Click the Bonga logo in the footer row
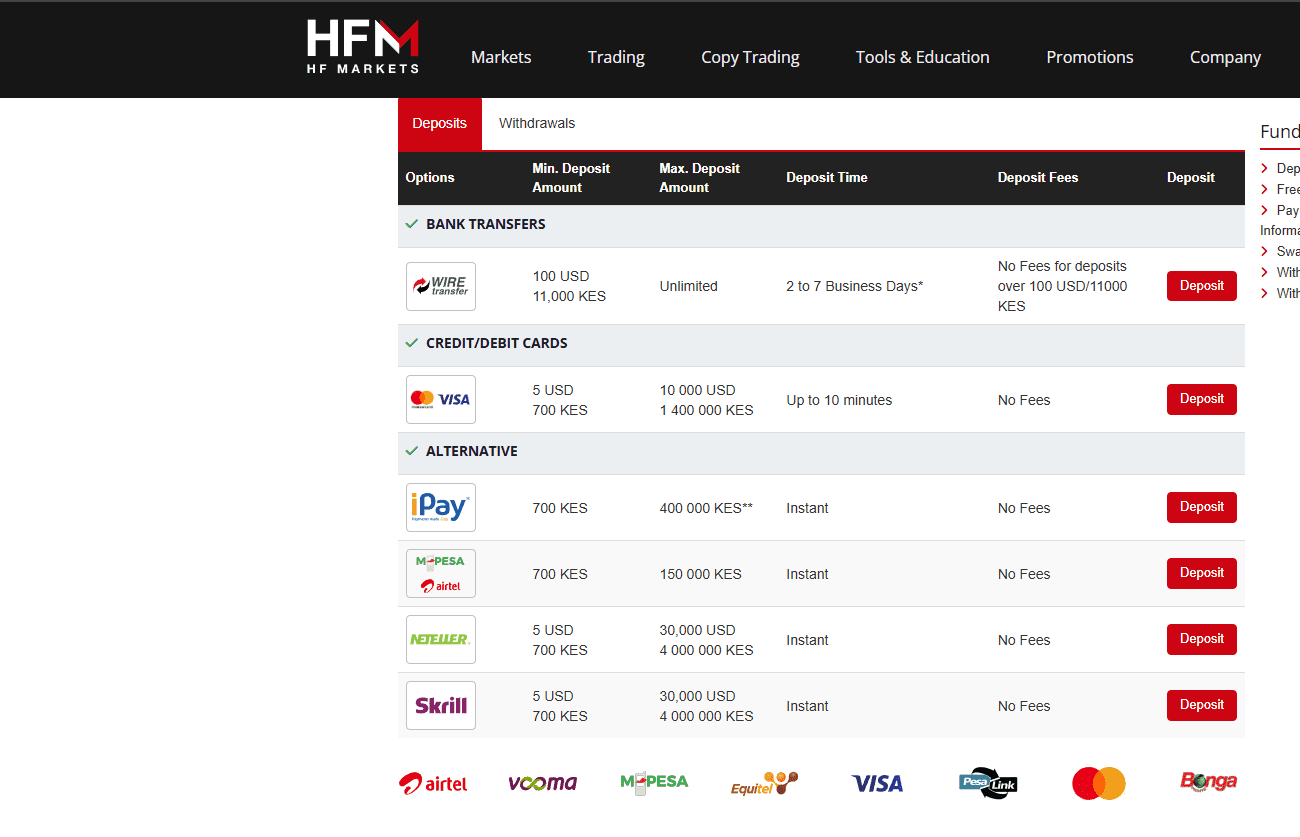 pos(1207,783)
